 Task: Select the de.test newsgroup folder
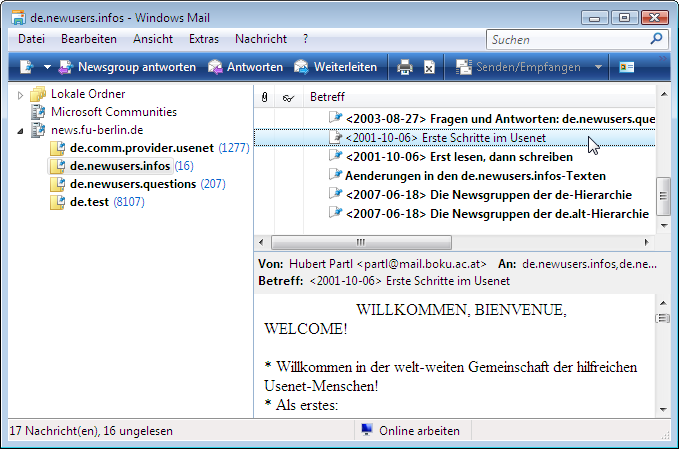(89, 202)
